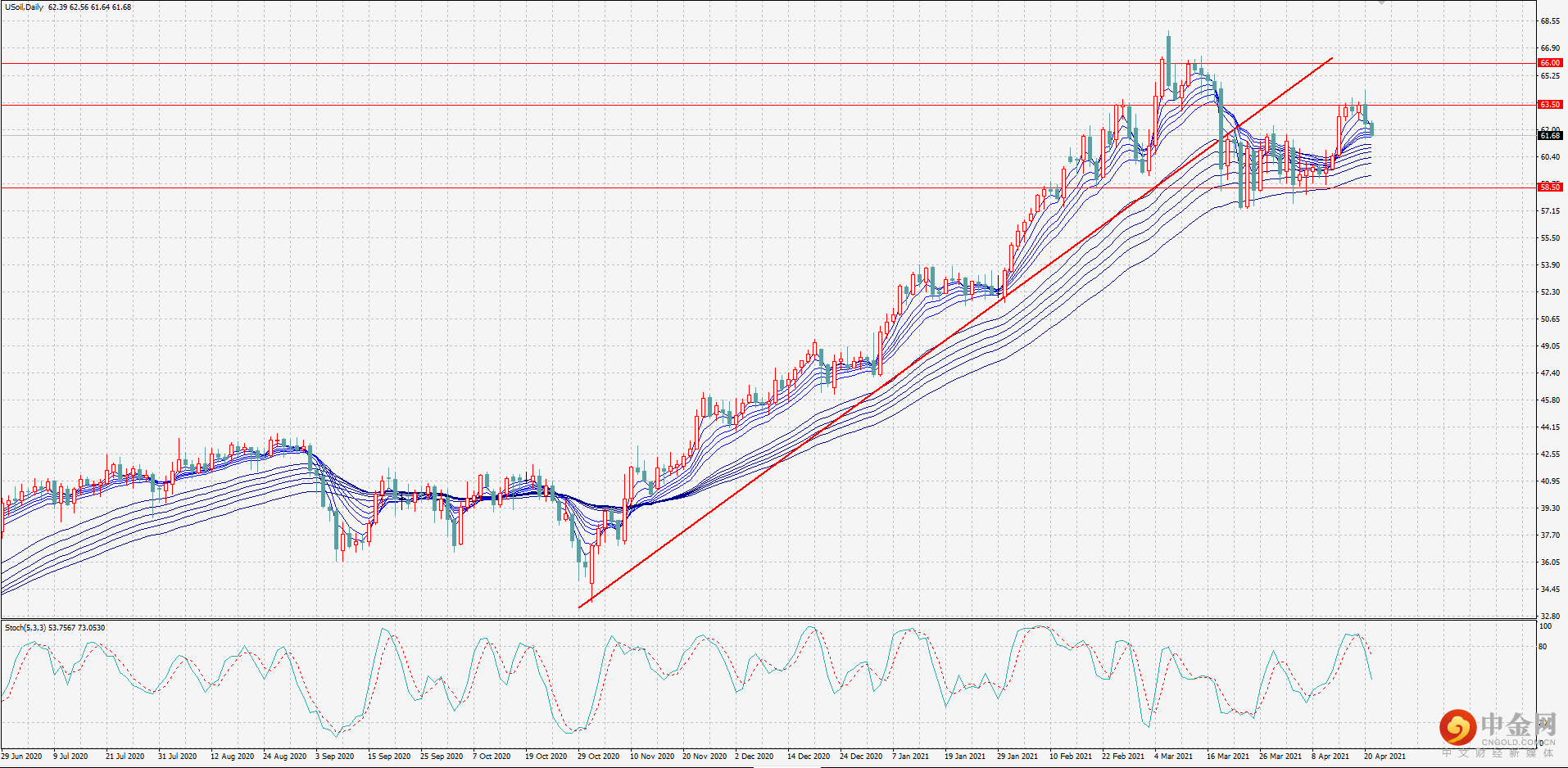Click the 24 Dec 2020 date label
1568x768 pixels.
point(861,757)
